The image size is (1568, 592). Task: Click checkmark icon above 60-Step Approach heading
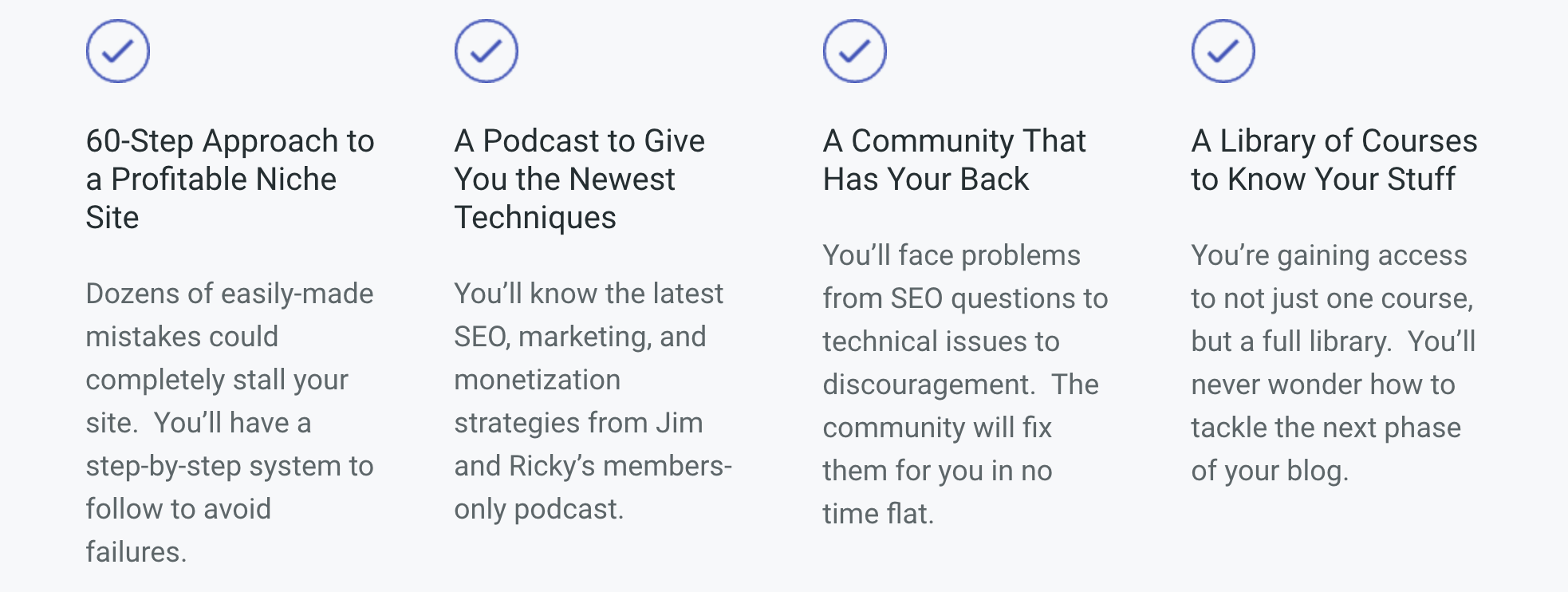(x=118, y=51)
